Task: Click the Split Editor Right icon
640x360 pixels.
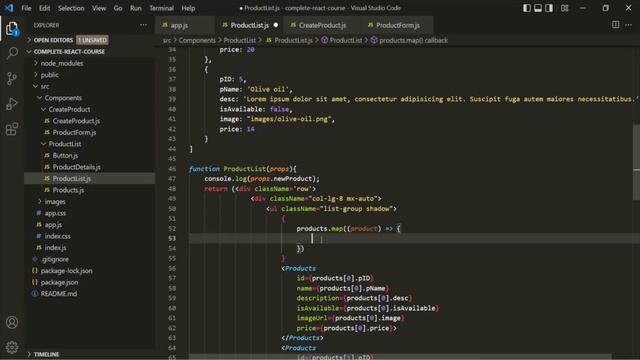Action: click(x=616, y=25)
